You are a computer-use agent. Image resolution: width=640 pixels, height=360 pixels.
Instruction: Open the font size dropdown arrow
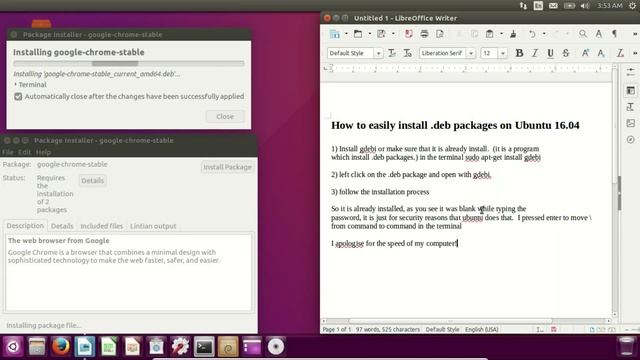503,53
